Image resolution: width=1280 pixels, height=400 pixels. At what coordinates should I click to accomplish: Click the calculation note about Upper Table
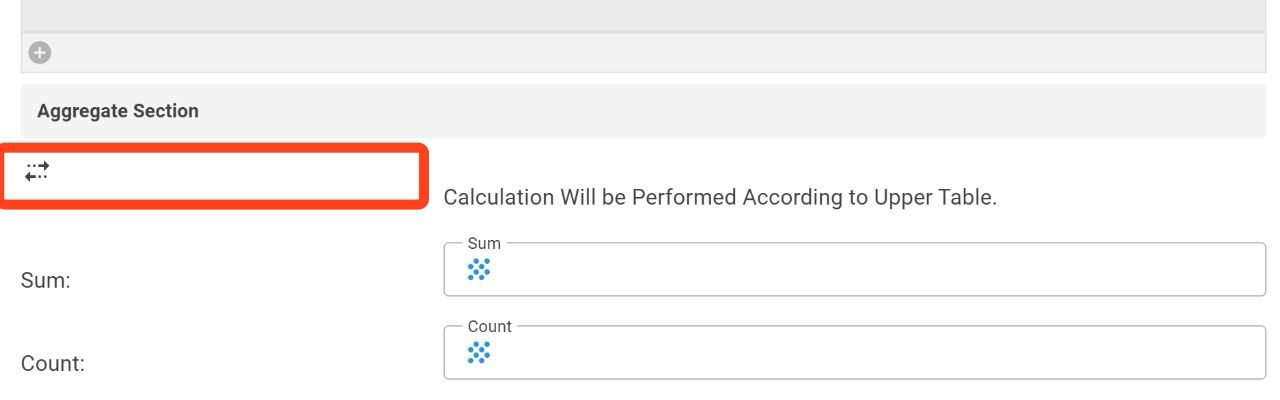[x=720, y=197]
